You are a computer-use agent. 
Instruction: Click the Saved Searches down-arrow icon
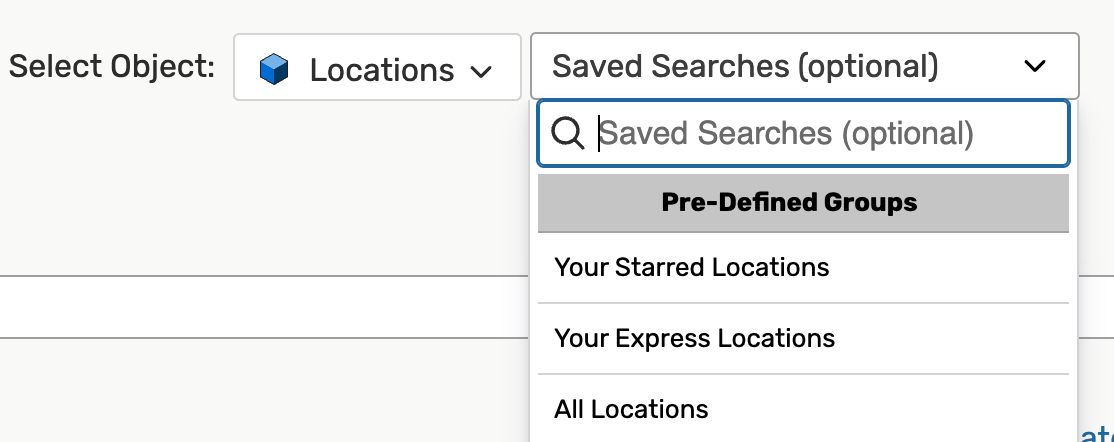[1035, 67]
